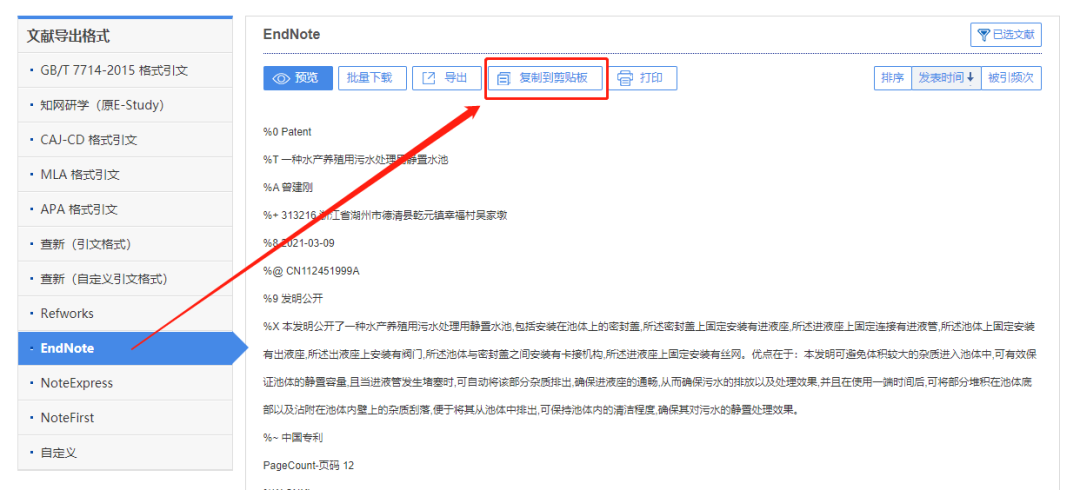Select CAJ-CD 格式引文 format
The width and height of the screenshot is (1080, 490).
pos(125,140)
